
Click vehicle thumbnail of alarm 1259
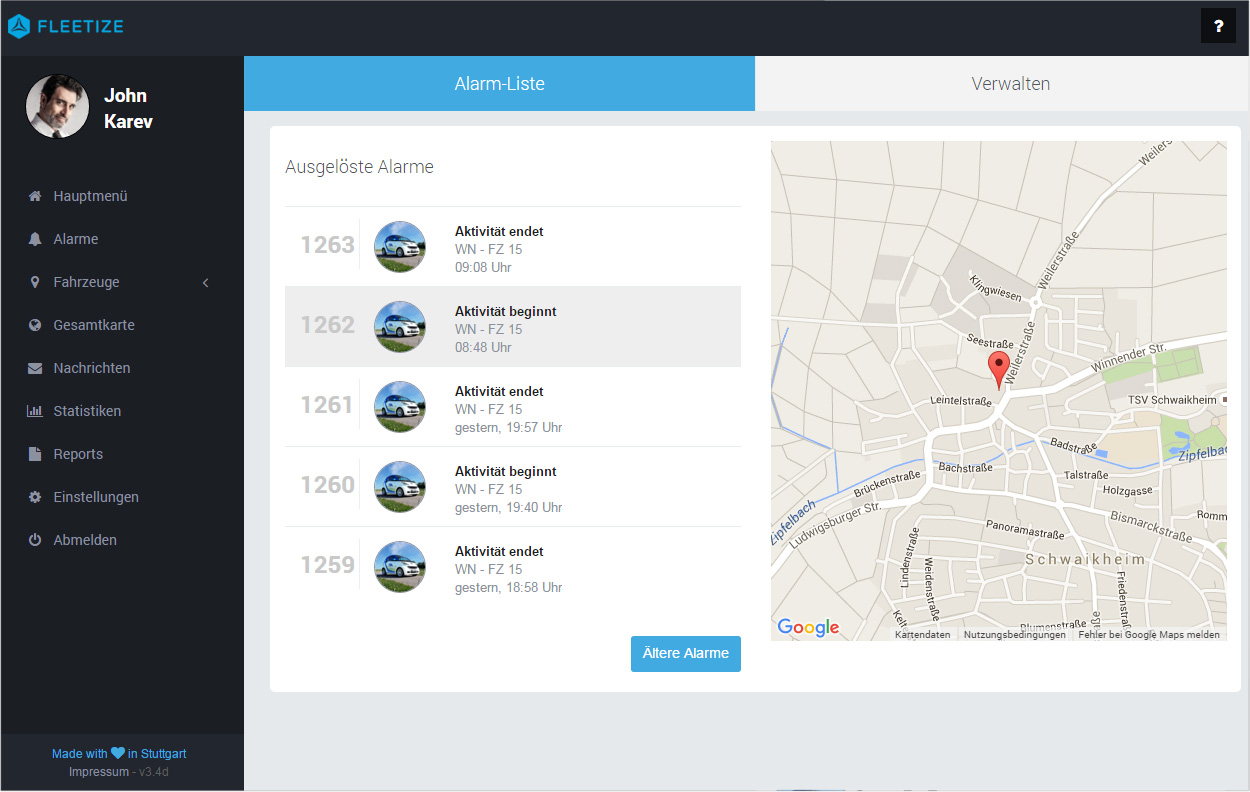tap(400, 567)
